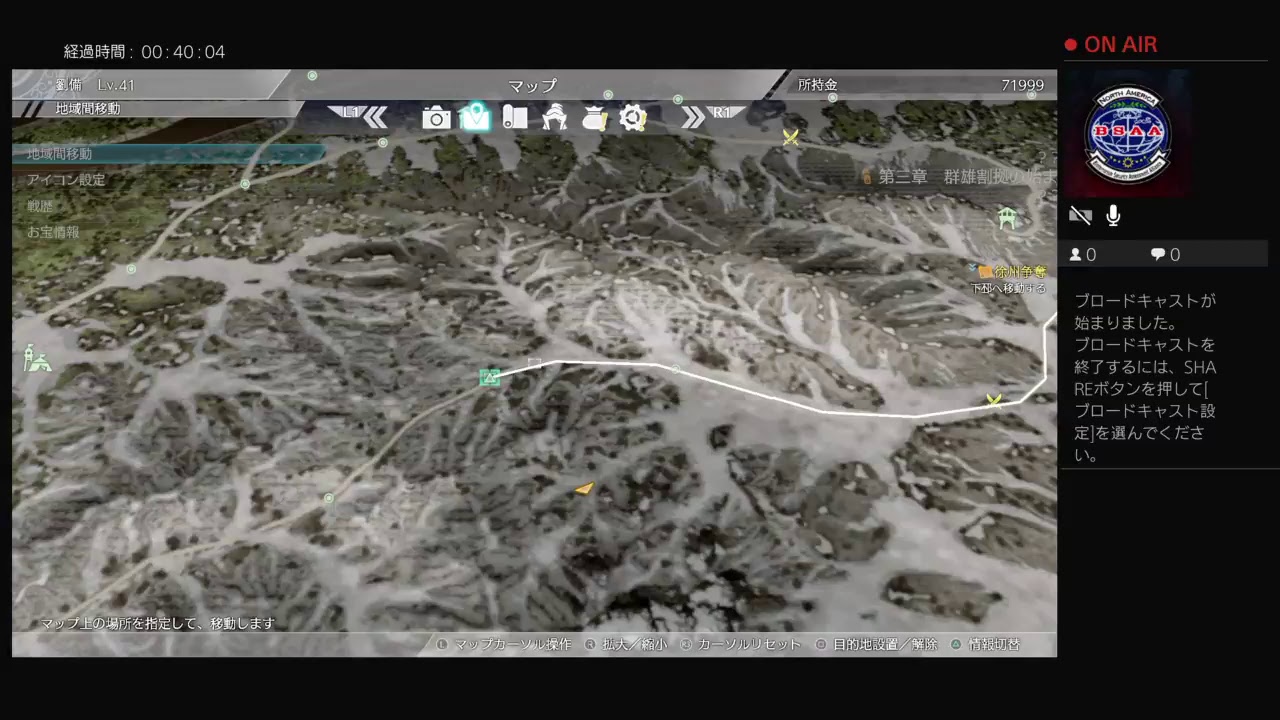Click the camp icon at left map edge
The width and height of the screenshot is (1280, 720).
click(x=37, y=358)
